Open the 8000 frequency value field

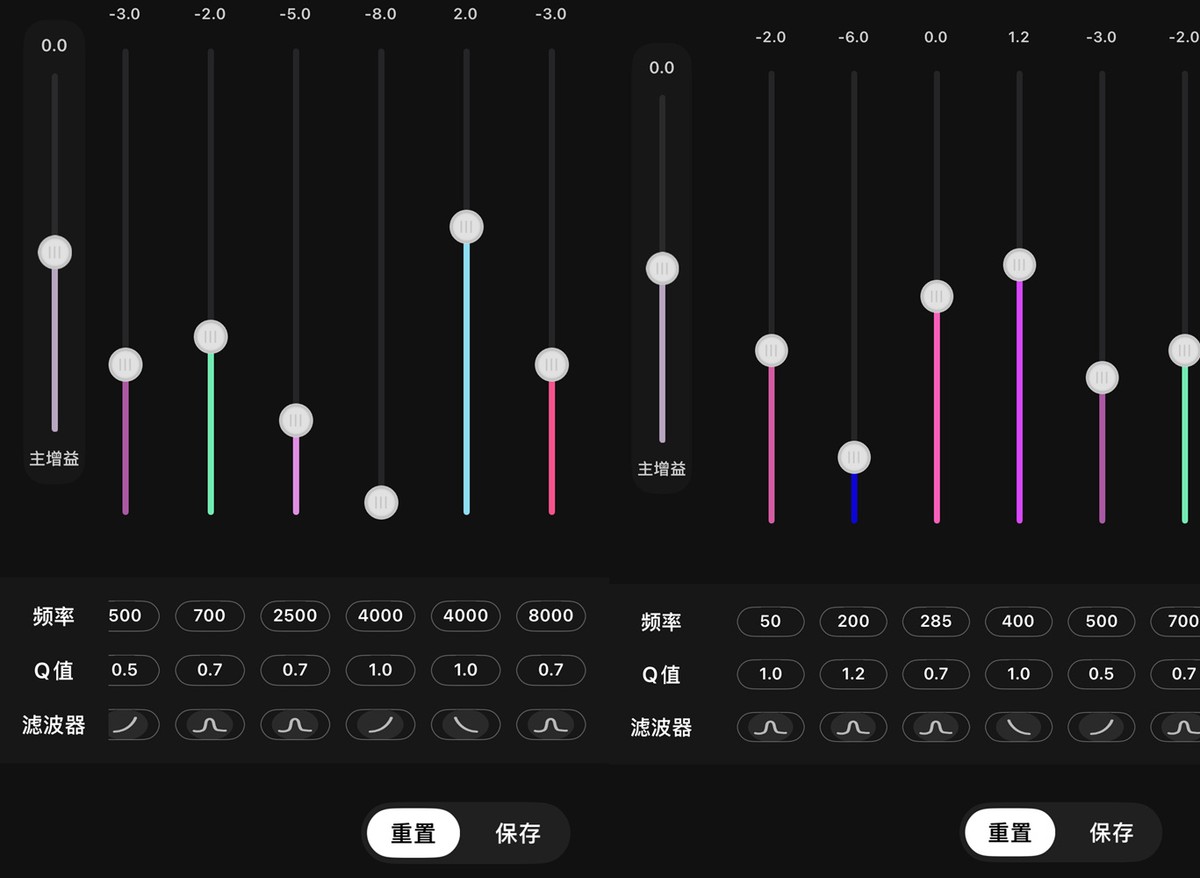(550, 615)
